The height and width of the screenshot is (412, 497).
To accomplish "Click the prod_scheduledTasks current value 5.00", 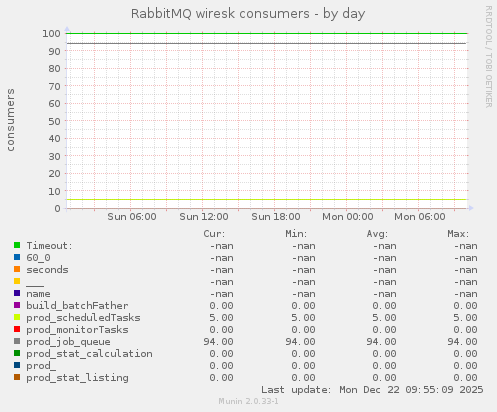I will (221, 318).
